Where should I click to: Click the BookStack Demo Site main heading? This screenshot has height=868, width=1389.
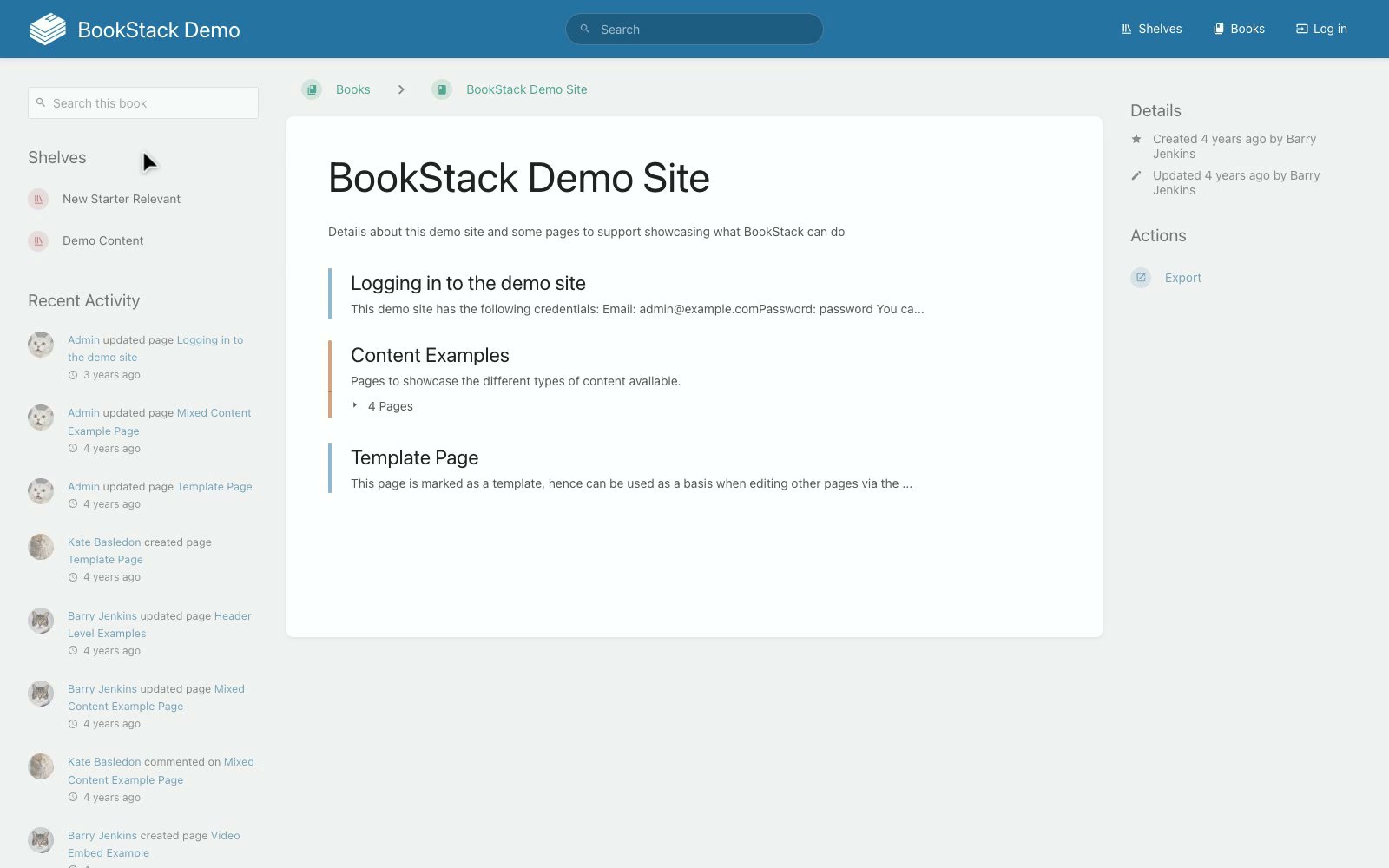[x=519, y=178]
